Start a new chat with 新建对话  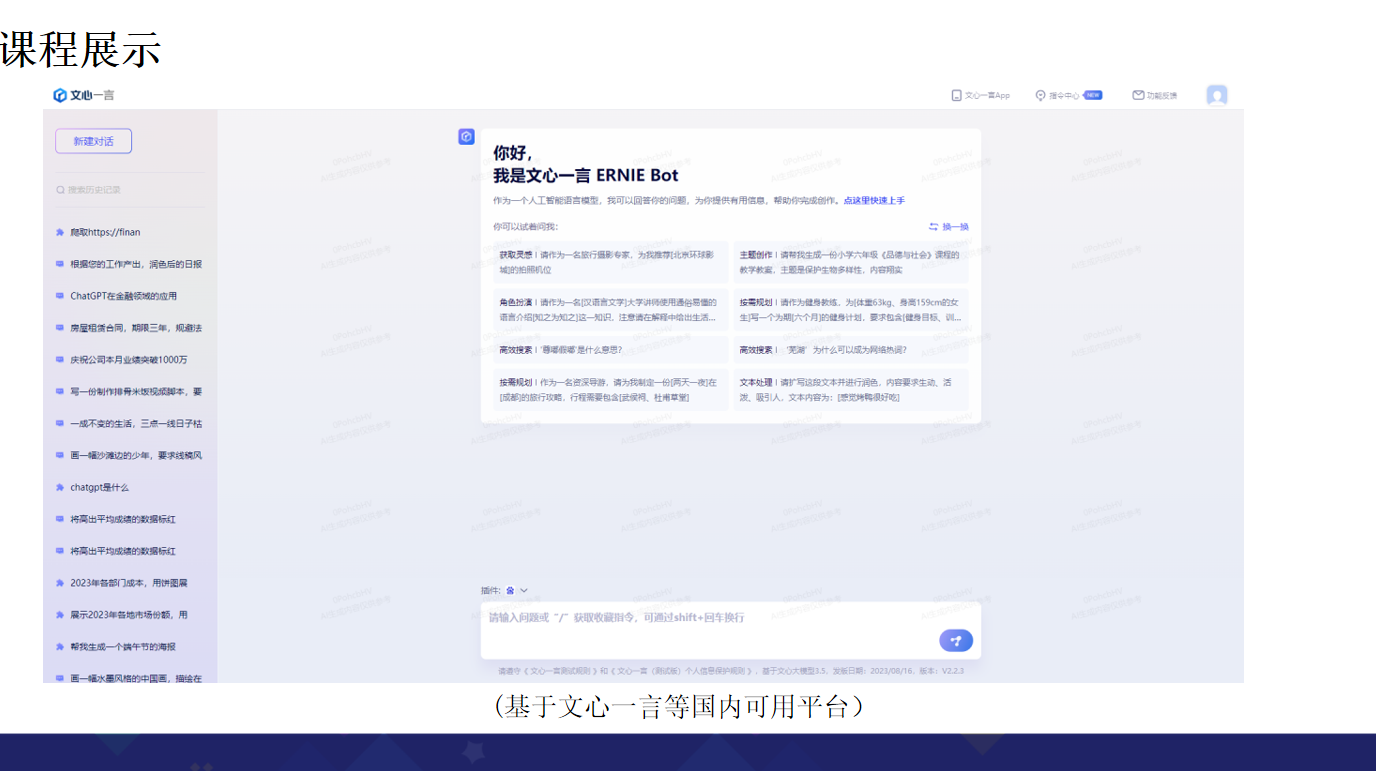93,141
